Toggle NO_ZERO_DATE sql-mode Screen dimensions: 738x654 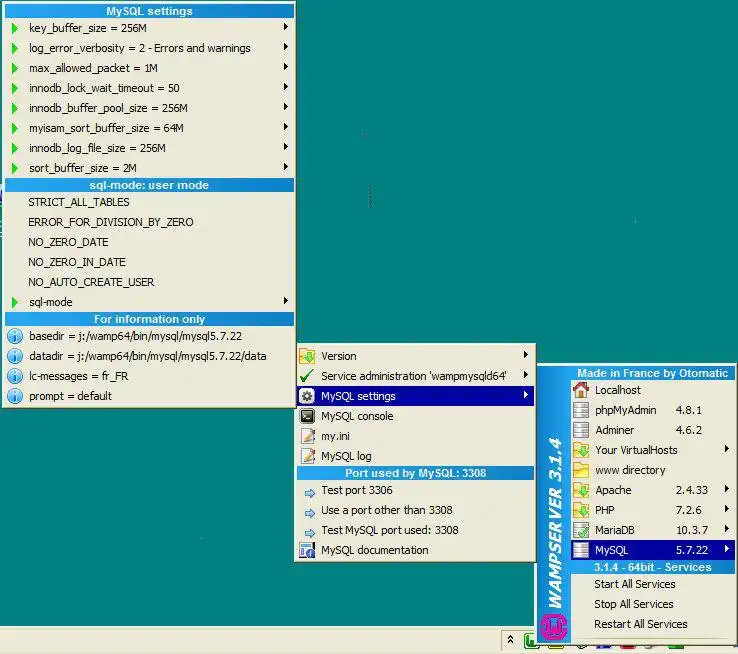pos(149,242)
